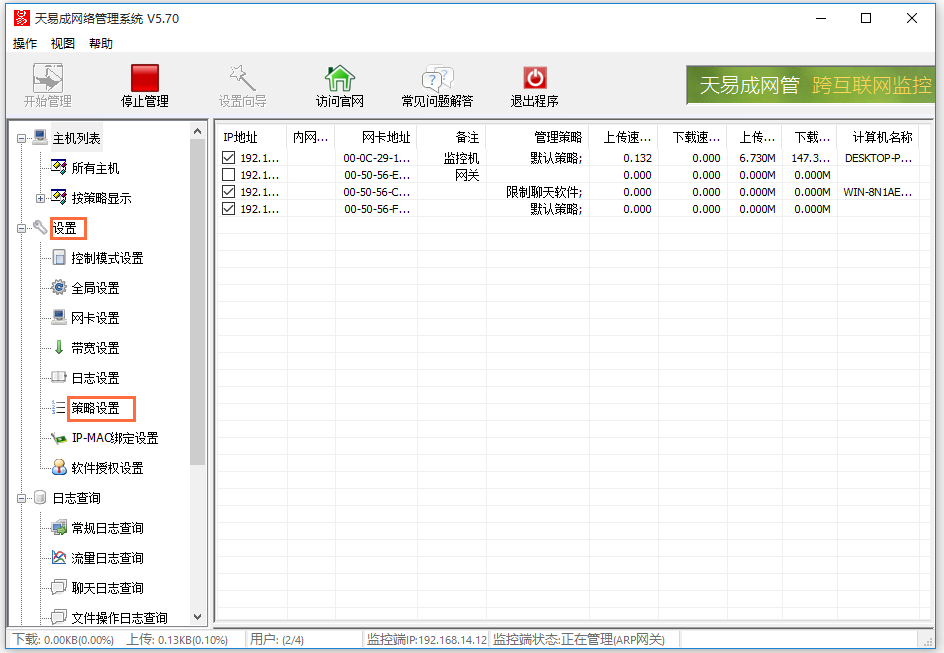
Task: Click the WIN-8N1AE... computer name cell
Action: point(878,191)
